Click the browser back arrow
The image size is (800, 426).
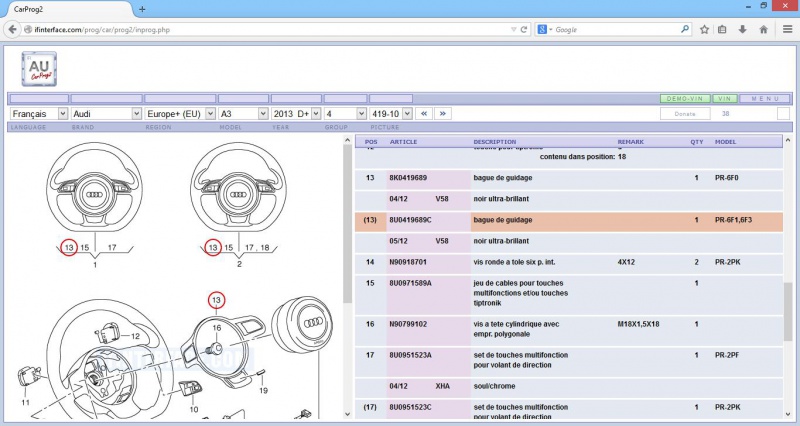click(14, 30)
